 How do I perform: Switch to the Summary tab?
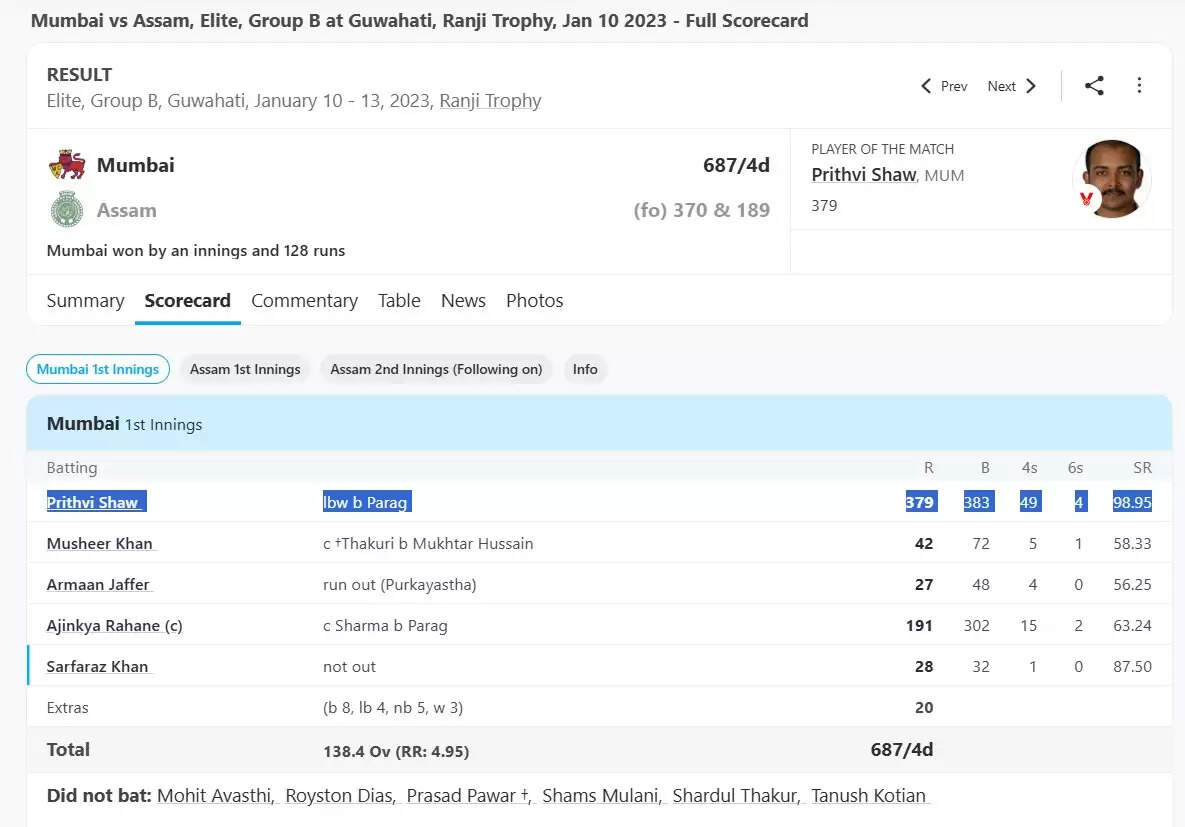coord(85,301)
